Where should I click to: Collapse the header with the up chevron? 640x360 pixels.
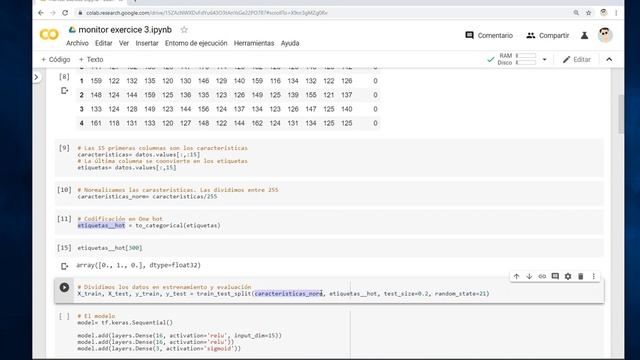(609, 60)
